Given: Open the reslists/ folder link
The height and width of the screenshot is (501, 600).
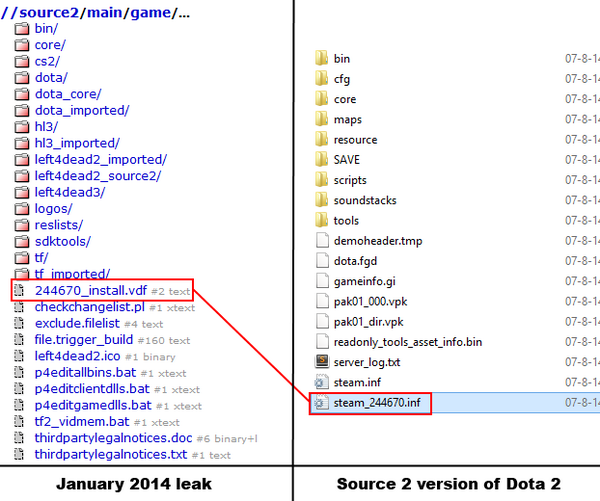Looking at the screenshot, I should click(59, 225).
